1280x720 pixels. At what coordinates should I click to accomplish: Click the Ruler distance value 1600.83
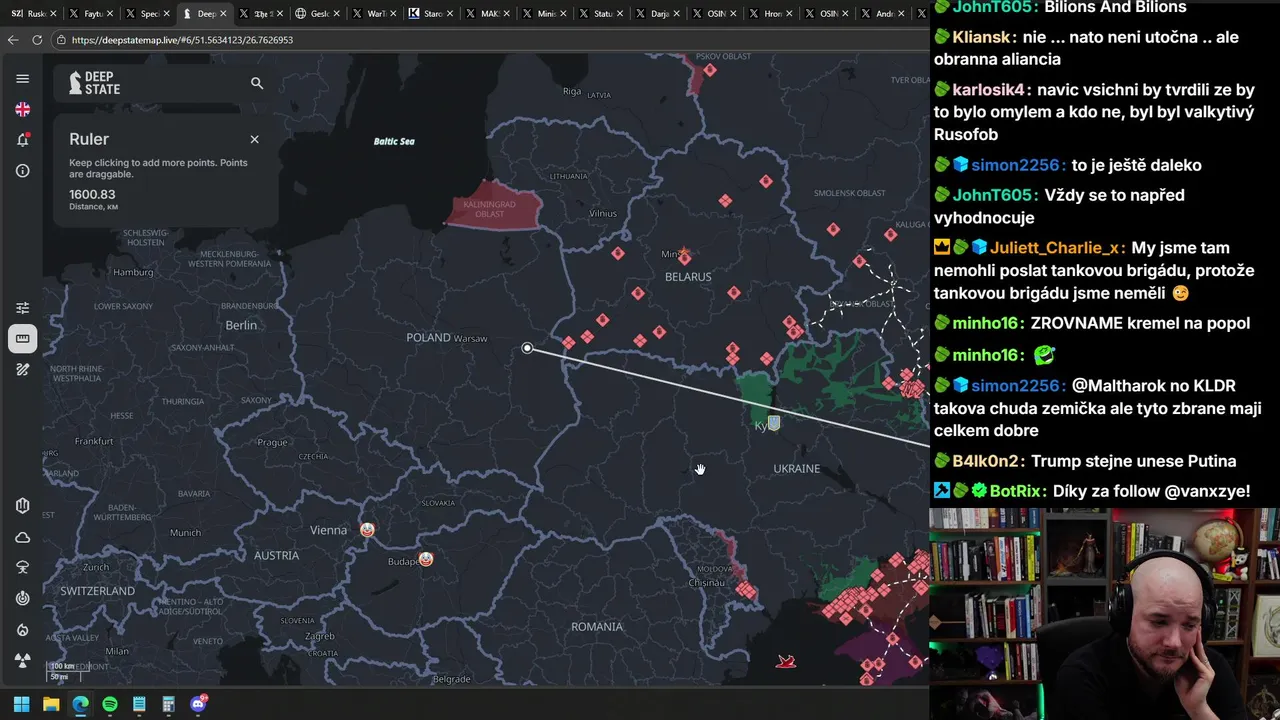(x=92, y=195)
